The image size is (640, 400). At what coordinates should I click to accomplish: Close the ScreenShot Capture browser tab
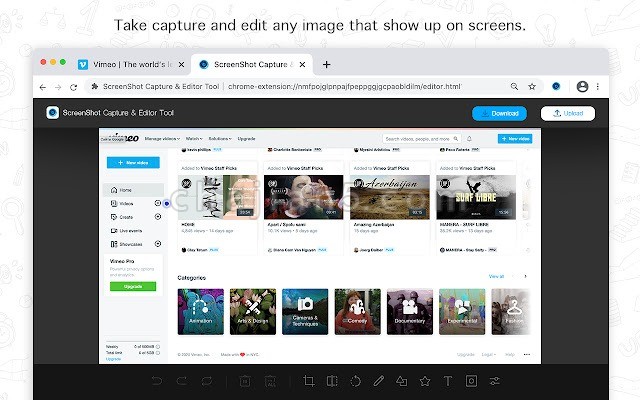tap(302, 64)
